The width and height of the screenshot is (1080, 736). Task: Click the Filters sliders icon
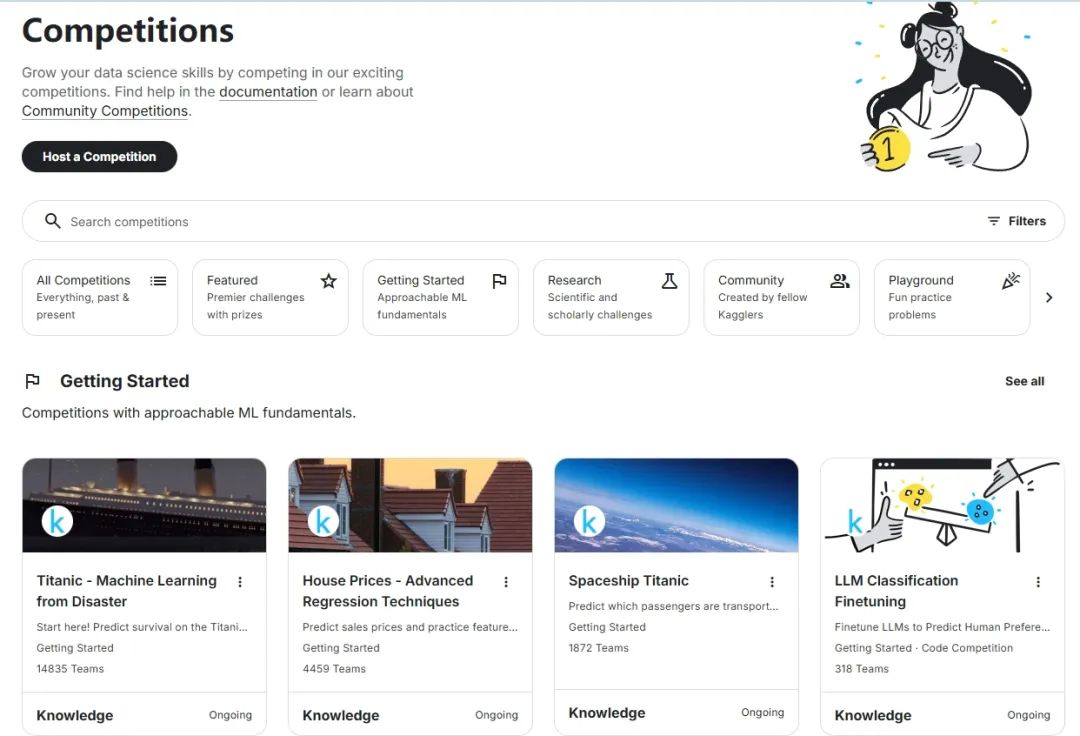point(993,221)
